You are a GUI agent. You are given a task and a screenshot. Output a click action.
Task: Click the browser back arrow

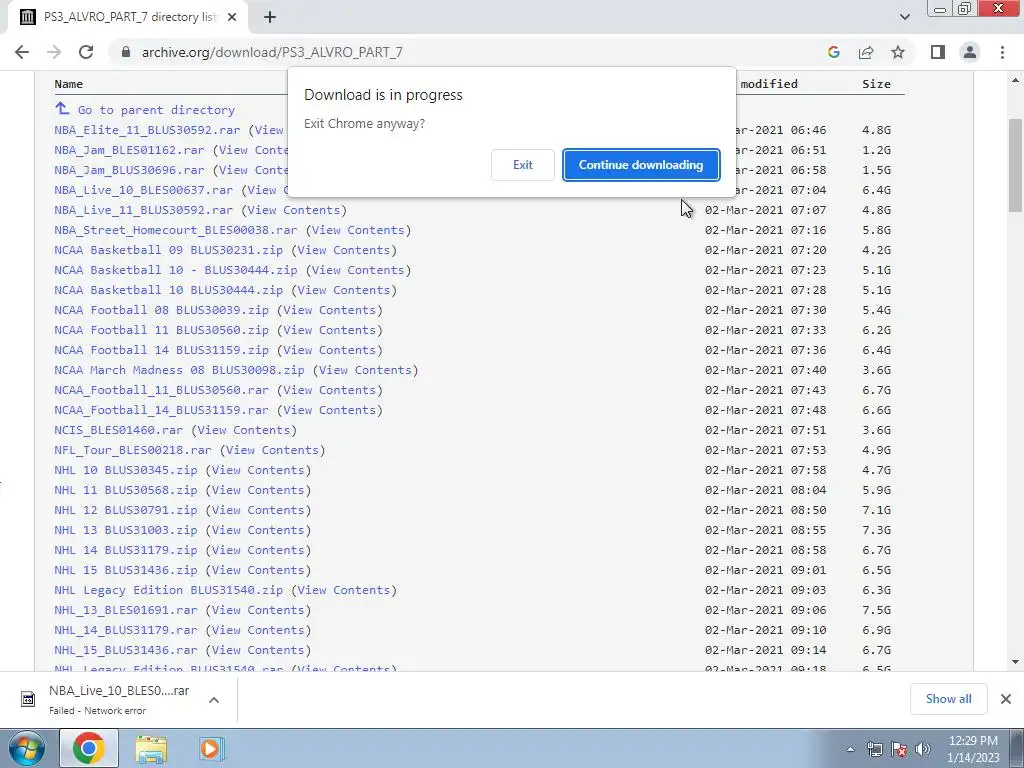22,52
